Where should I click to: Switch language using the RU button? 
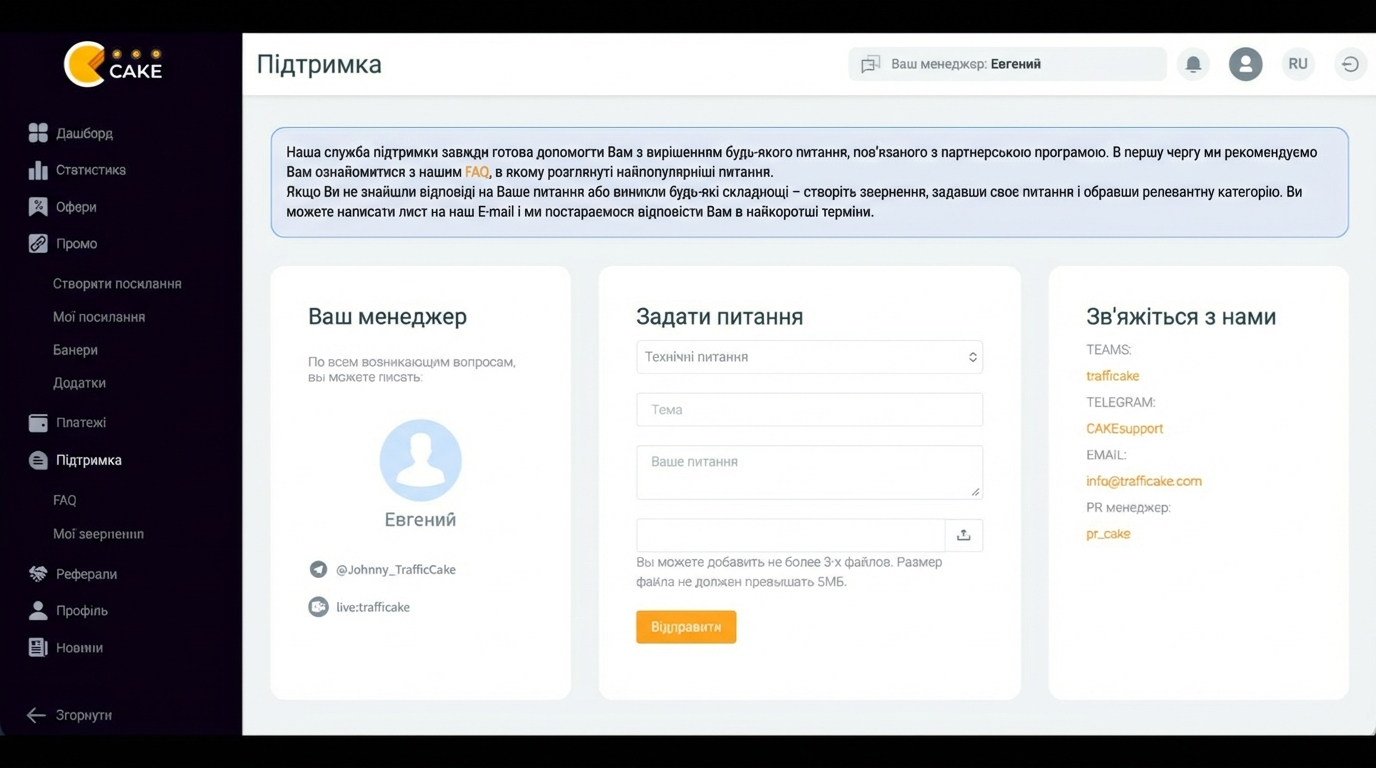pyautogui.click(x=1297, y=63)
